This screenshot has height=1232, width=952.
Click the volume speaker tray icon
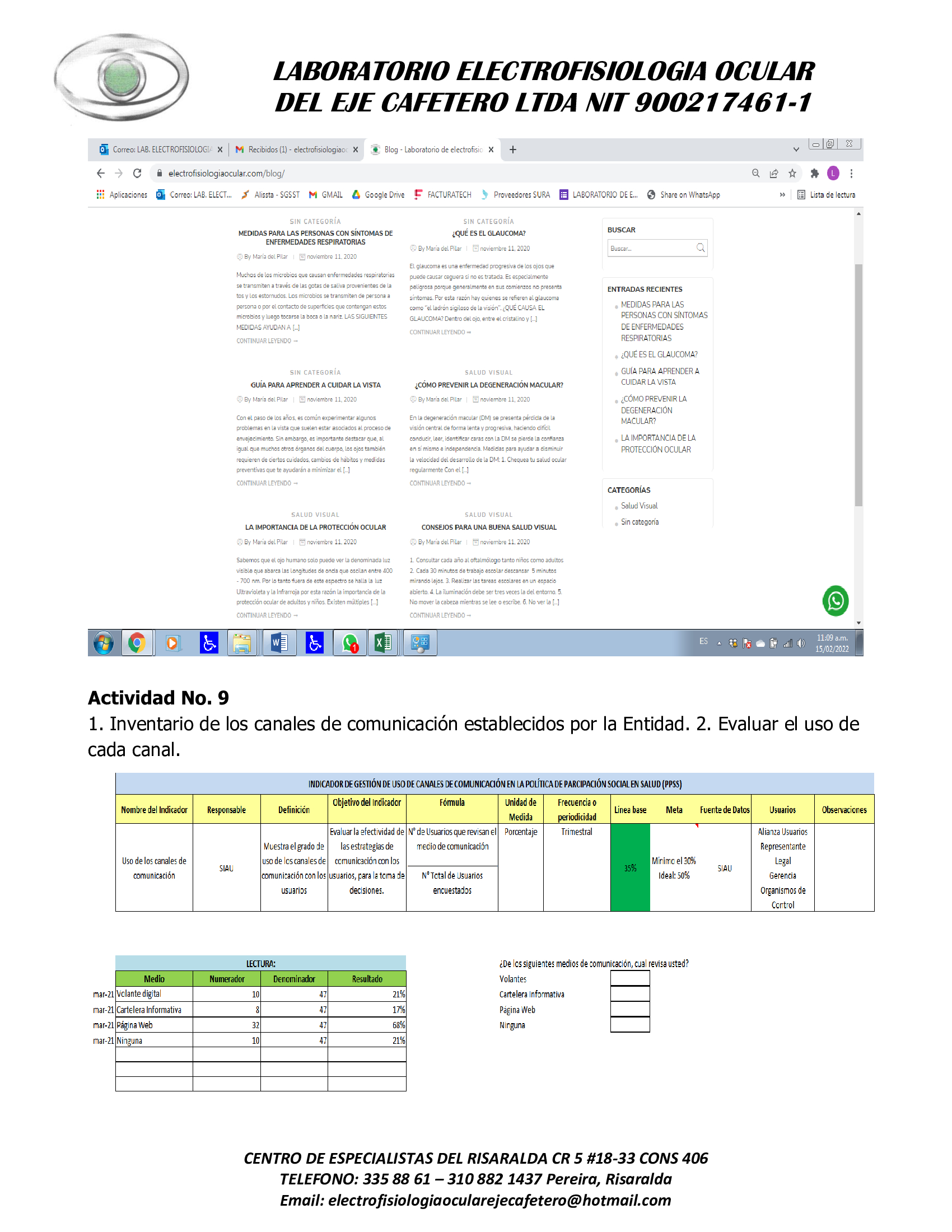click(801, 643)
